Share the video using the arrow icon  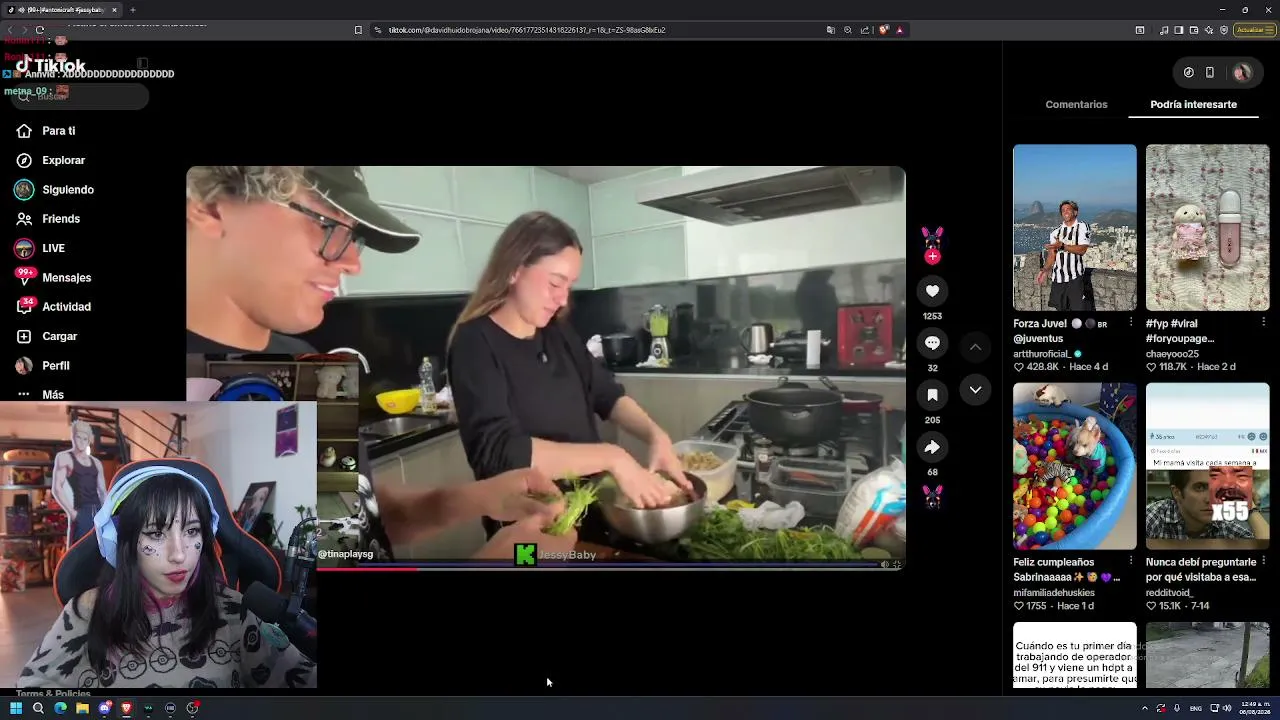click(x=932, y=447)
